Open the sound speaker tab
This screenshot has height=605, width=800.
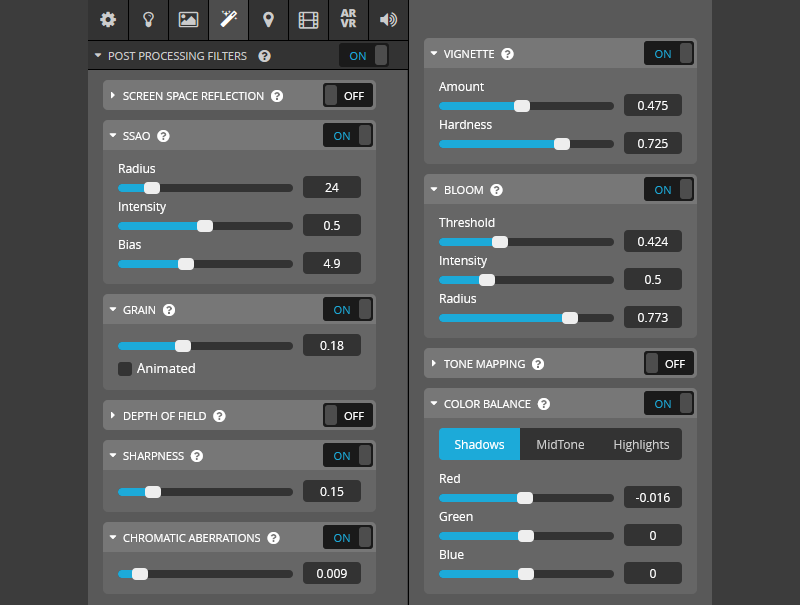pyautogui.click(x=388, y=19)
